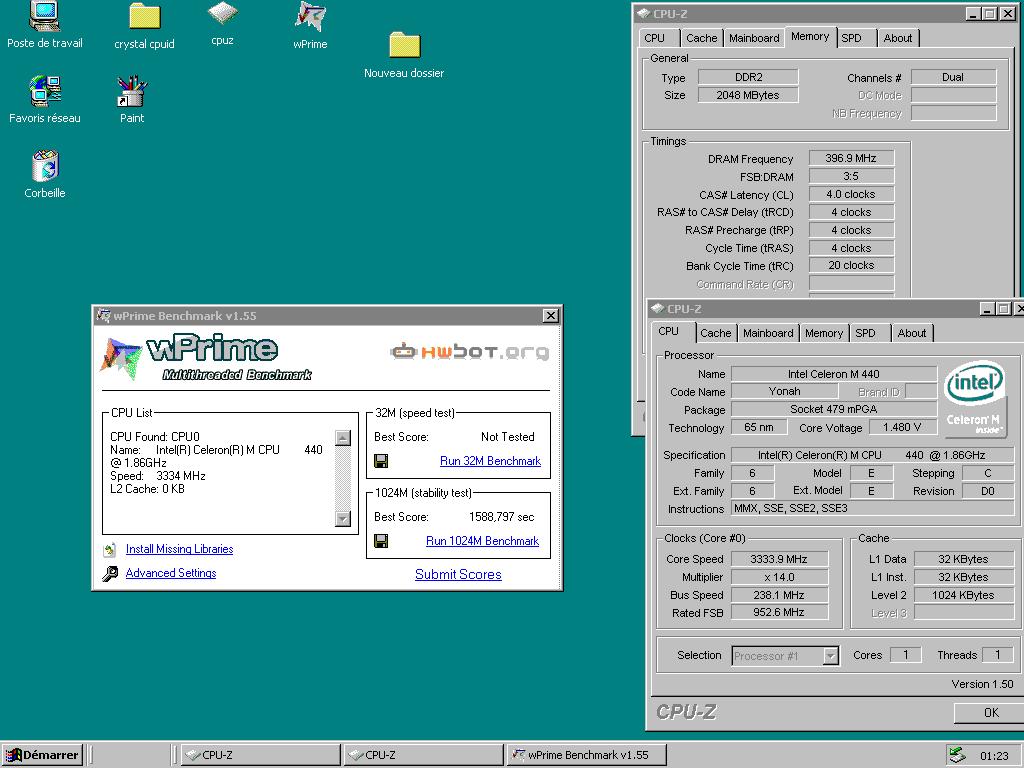Click the 01:23 taskbar clock
This screenshot has width=1024, height=768.
pyautogui.click(x=995, y=756)
